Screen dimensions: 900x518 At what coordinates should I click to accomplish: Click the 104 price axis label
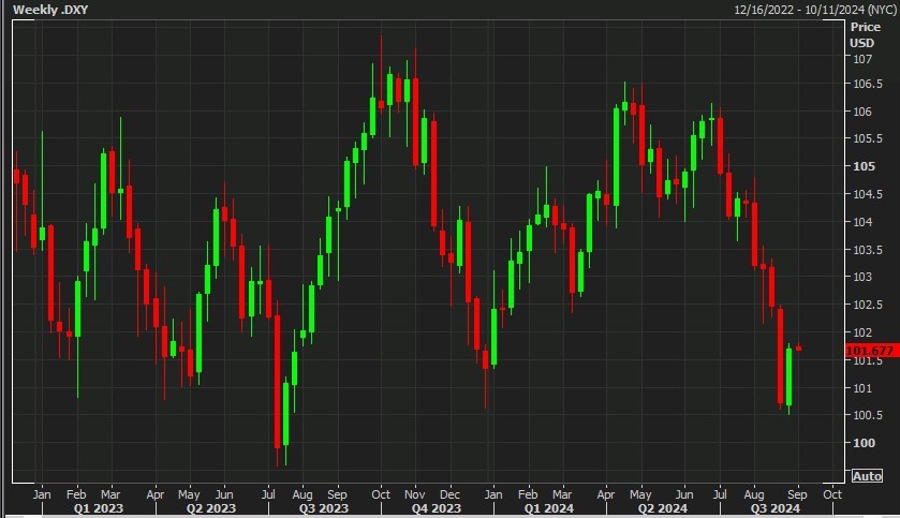pyautogui.click(x=862, y=222)
